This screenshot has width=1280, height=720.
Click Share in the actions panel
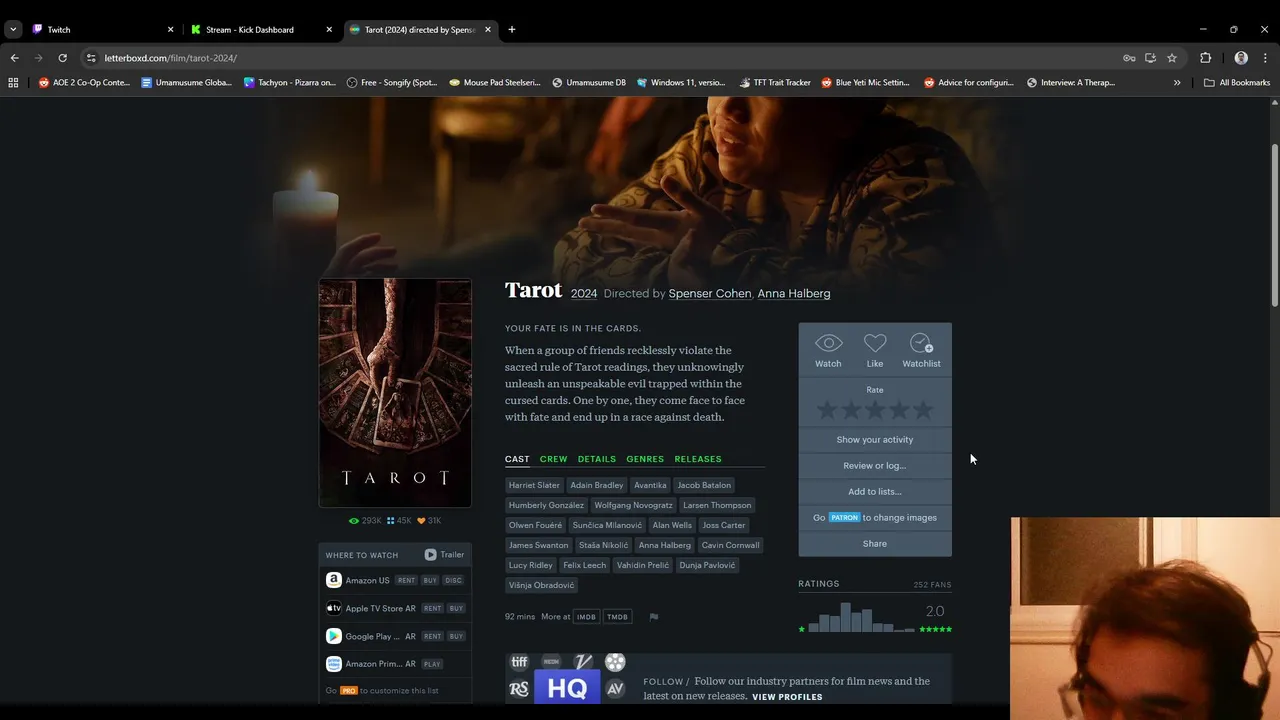click(875, 543)
